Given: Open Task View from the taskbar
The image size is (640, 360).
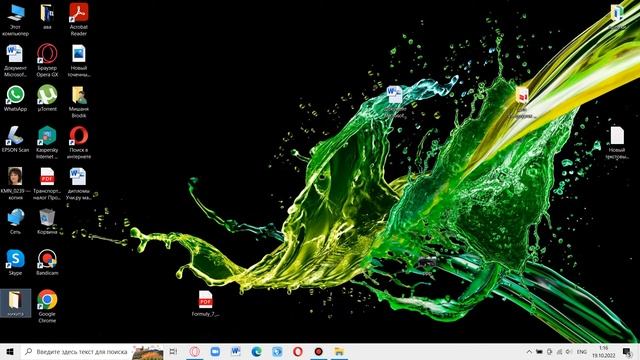Looking at the screenshot, I should pos(173,351).
